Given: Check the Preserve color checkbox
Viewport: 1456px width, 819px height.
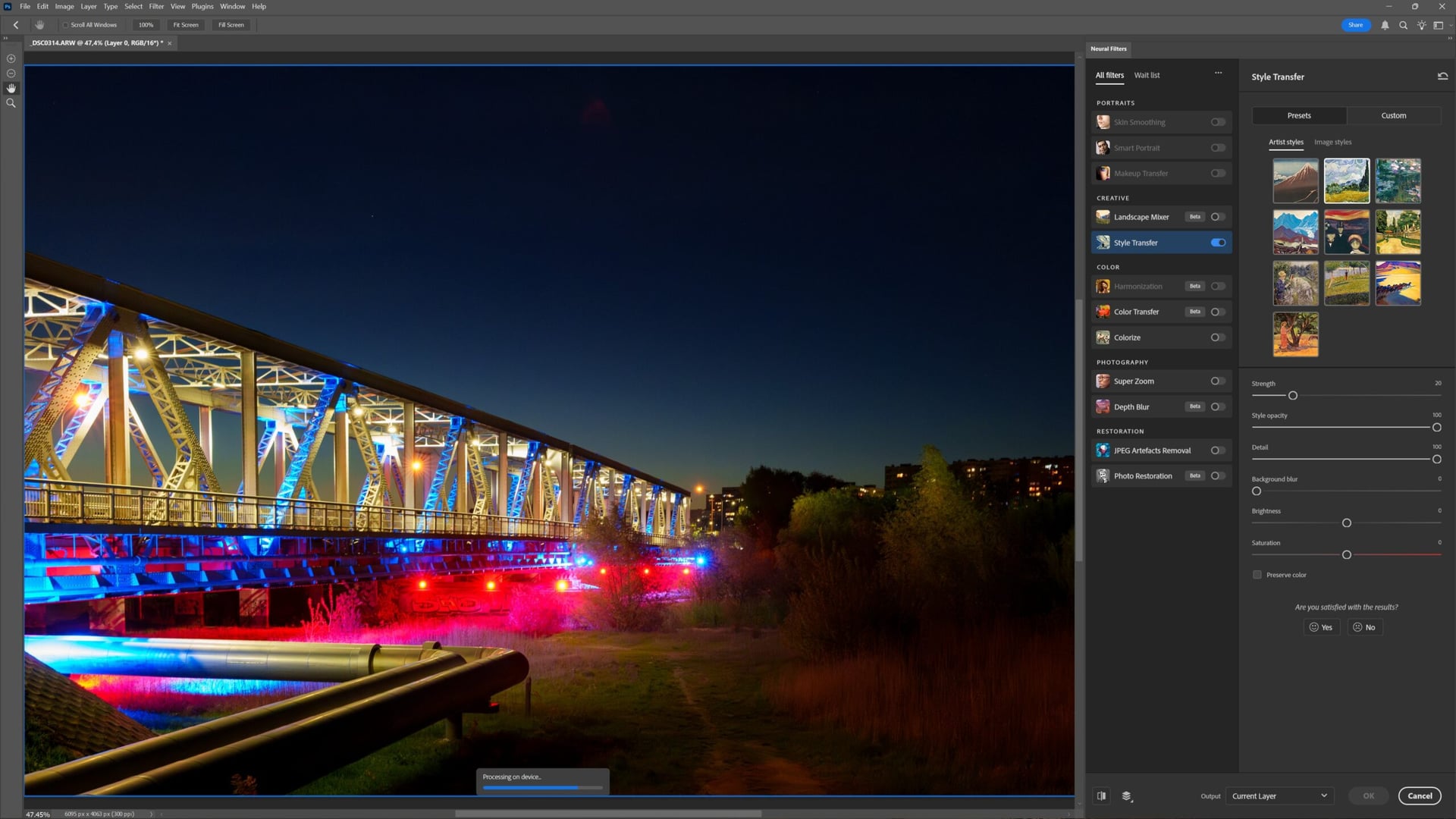Looking at the screenshot, I should [x=1257, y=575].
